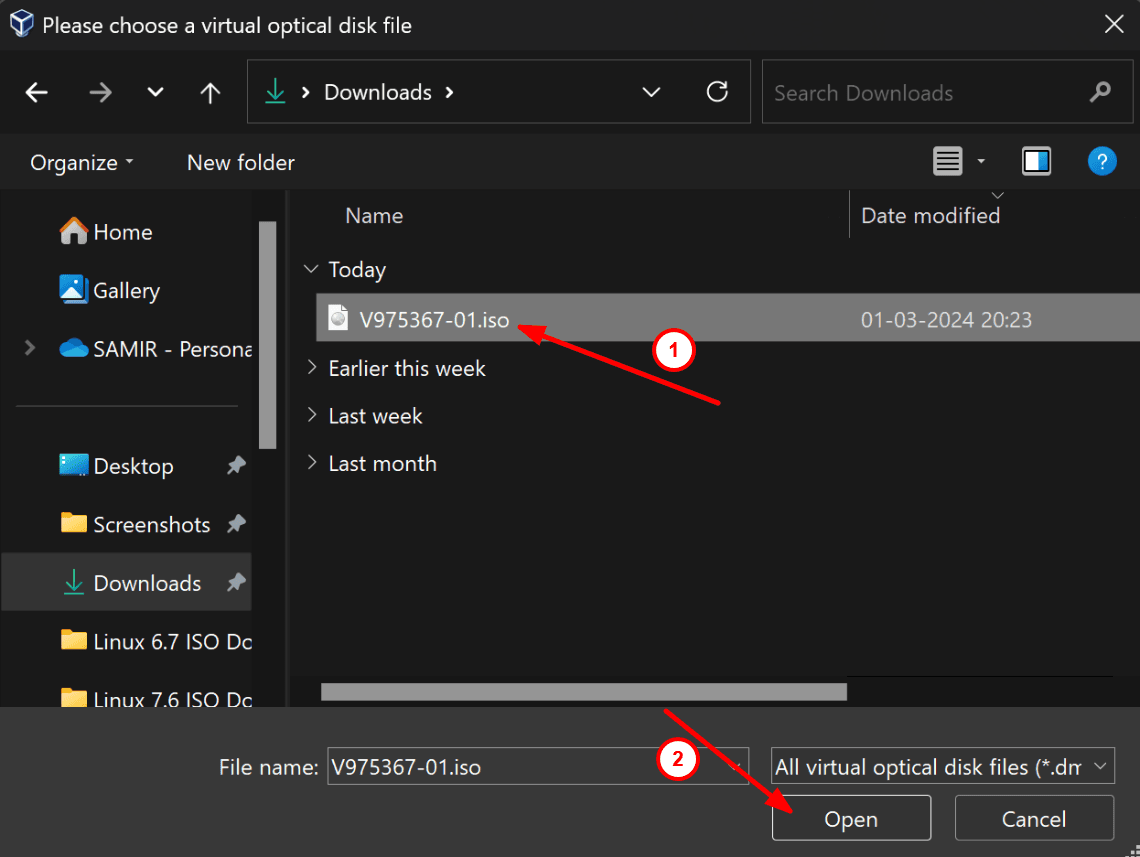Viewport: 1140px width, 857px height.
Task: Go back using the left arrow
Action: click(x=36, y=92)
